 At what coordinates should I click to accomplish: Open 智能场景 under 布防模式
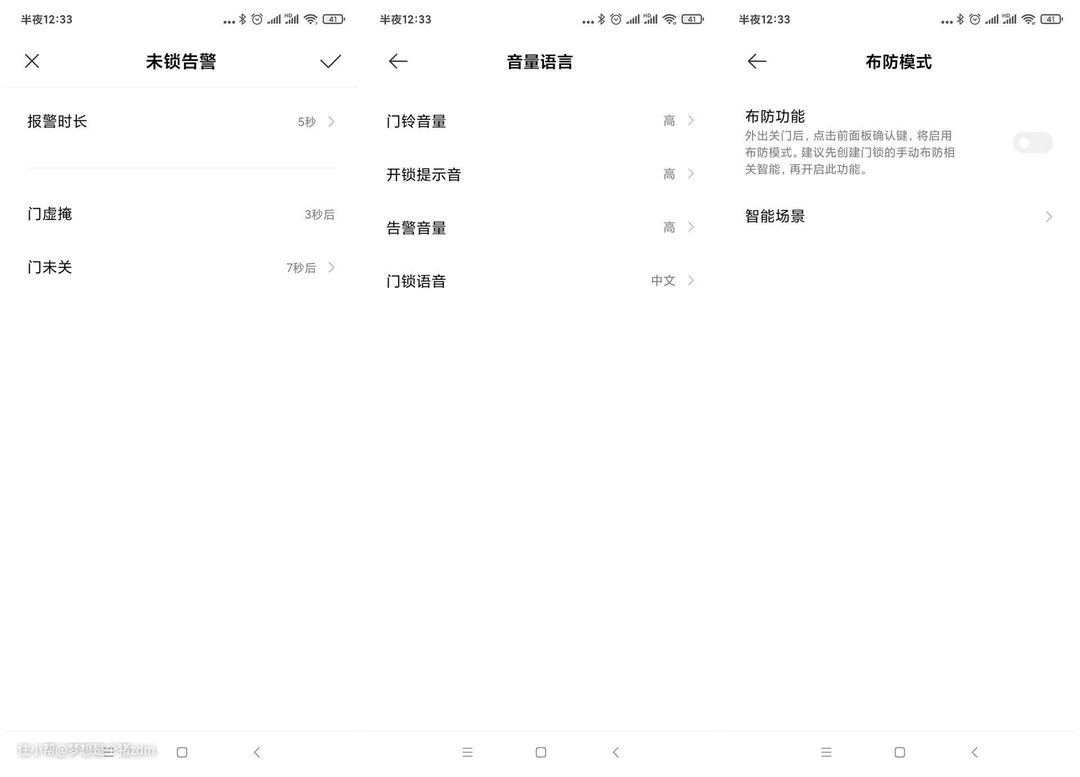pos(898,216)
